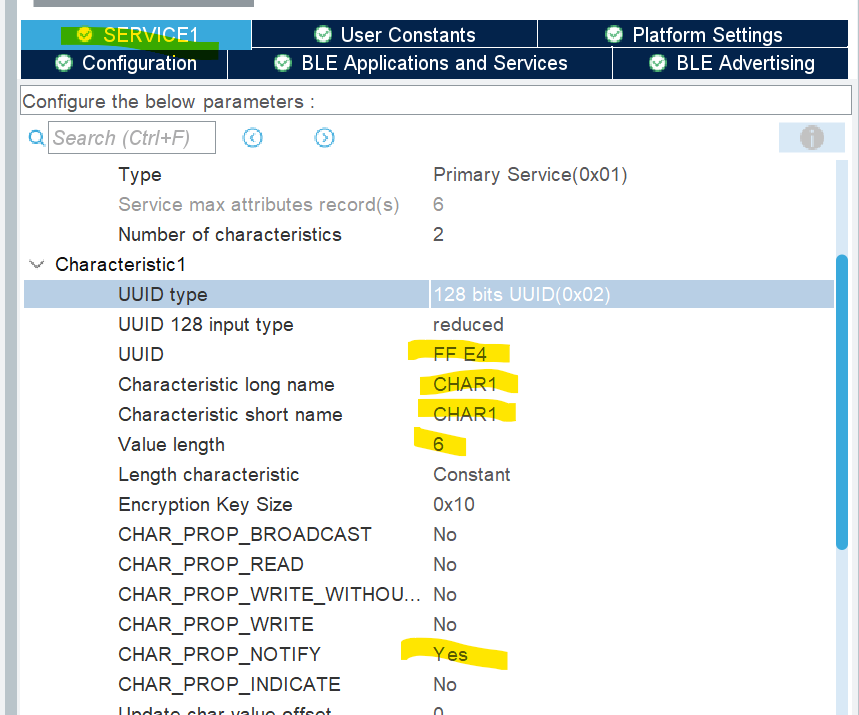Select 'Characteristic1' tree label
Viewport: 859px width, 715px height.
(x=120, y=265)
